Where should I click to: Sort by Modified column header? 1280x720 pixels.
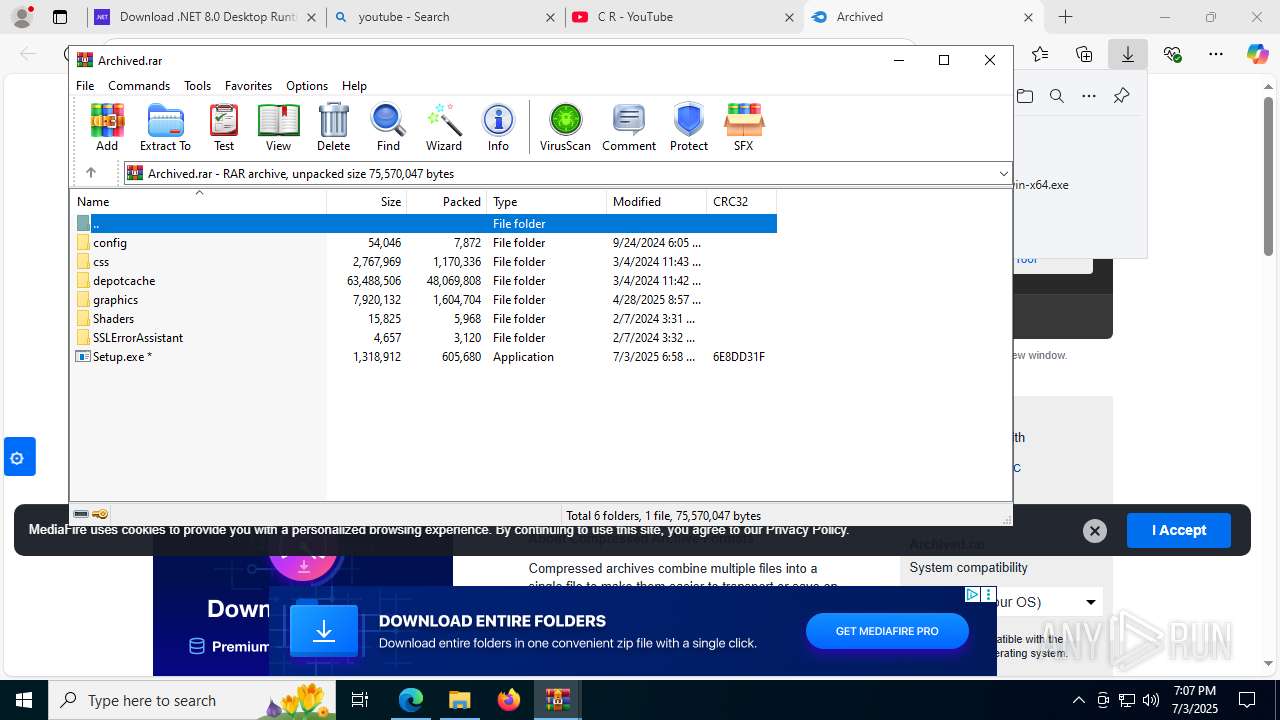pyautogui.click(x=657, y=202)
